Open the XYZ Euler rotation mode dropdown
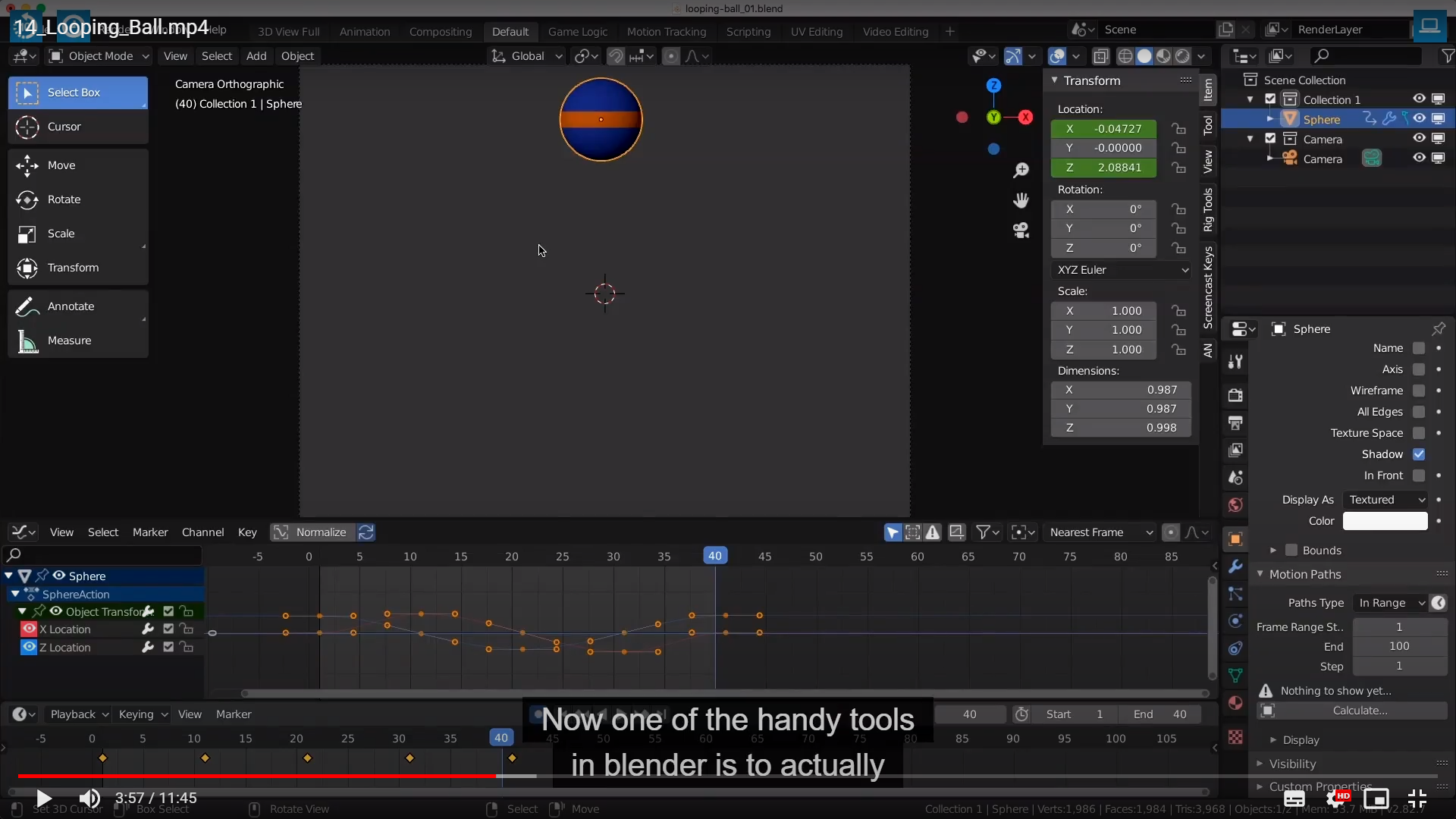Screen dimensions: 1456x819 [x=1121, y=270]
